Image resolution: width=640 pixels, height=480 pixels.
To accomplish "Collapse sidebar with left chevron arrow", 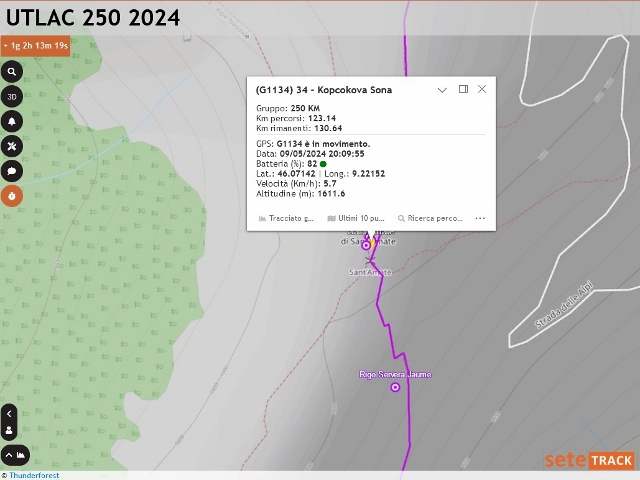I will (x=9, y=414).
